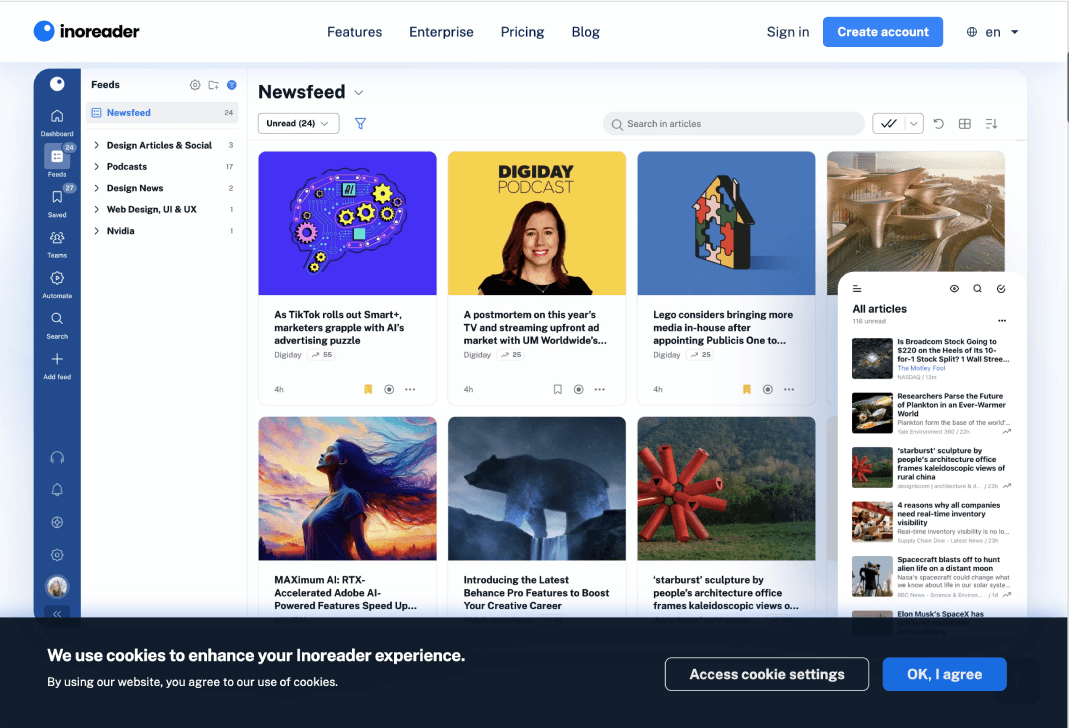Open the Unread (24) dropdown
Screen dimensions: 1069x728
pyautogui.click(x=299, y=123)
